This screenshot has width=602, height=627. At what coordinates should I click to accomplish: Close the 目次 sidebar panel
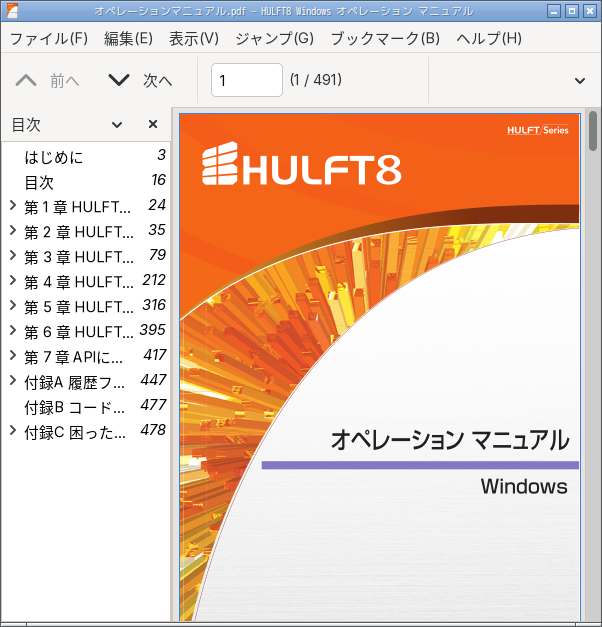coord(153,124)
